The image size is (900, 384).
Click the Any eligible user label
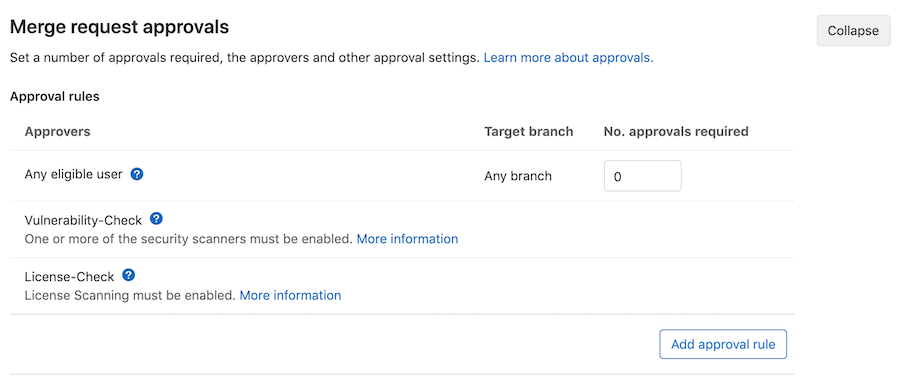73,174
